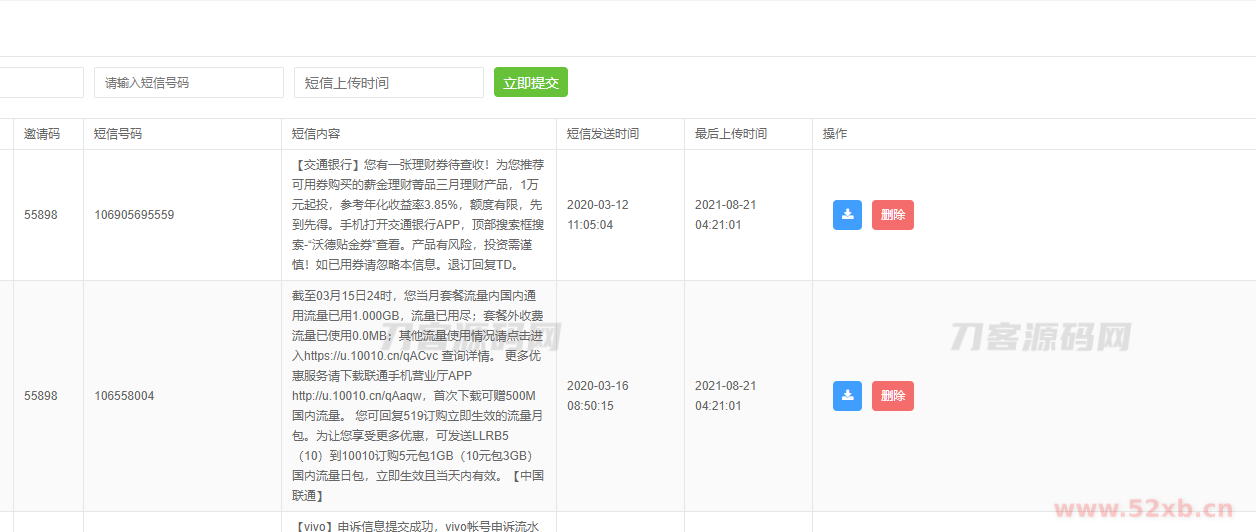Click the send time 2020-03-16 08:50:15

coord(597,396)
